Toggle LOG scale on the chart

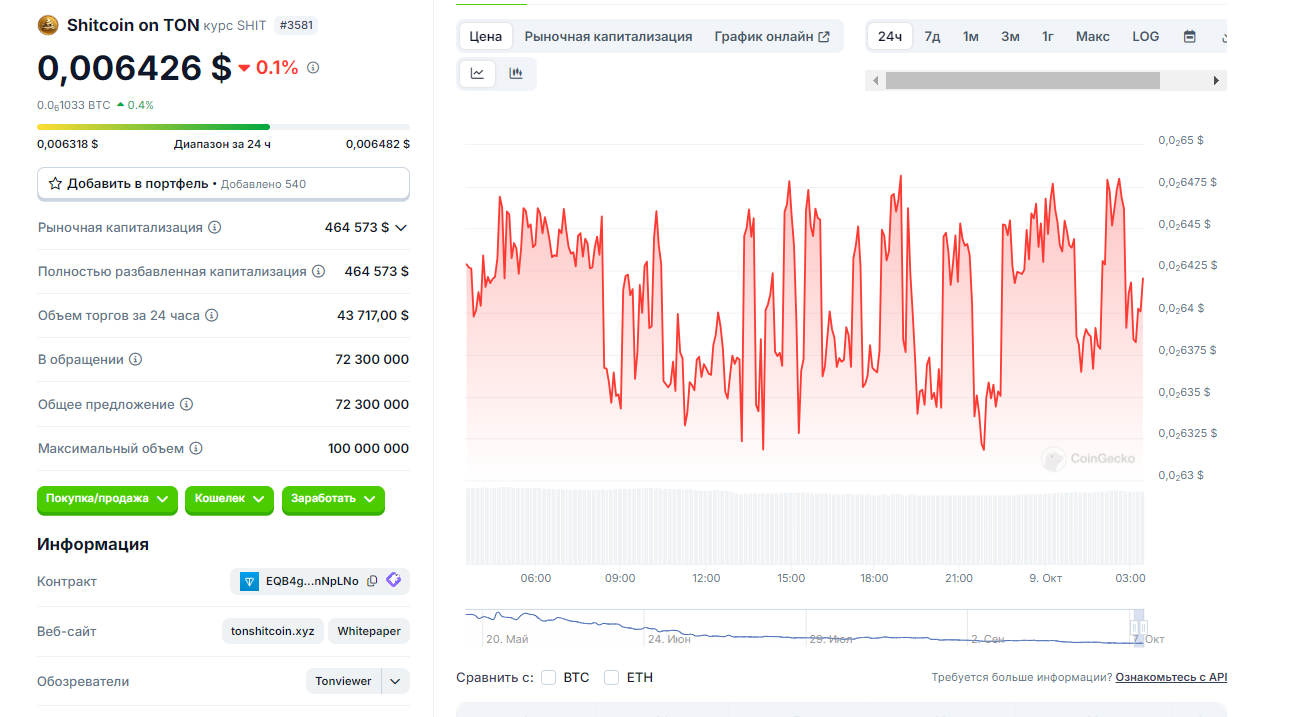tap(1146, 37)
